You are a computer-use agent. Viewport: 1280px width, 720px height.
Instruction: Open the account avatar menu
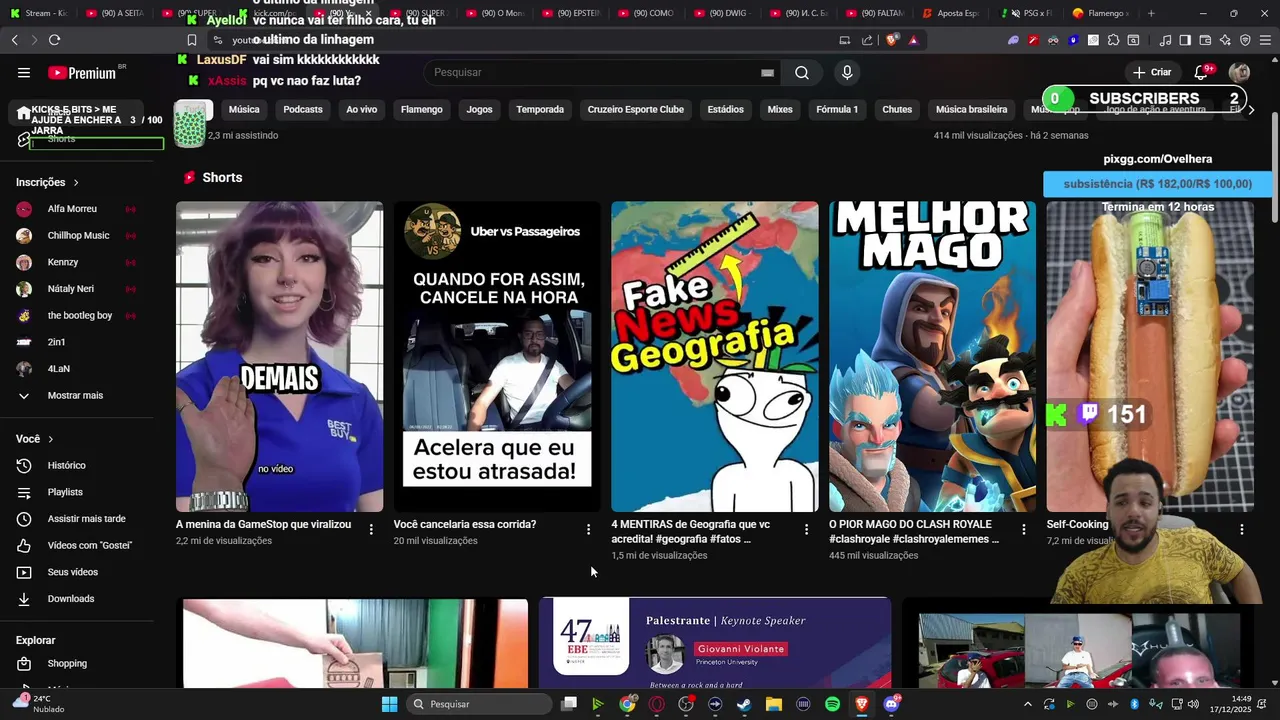click(1240, 73)
